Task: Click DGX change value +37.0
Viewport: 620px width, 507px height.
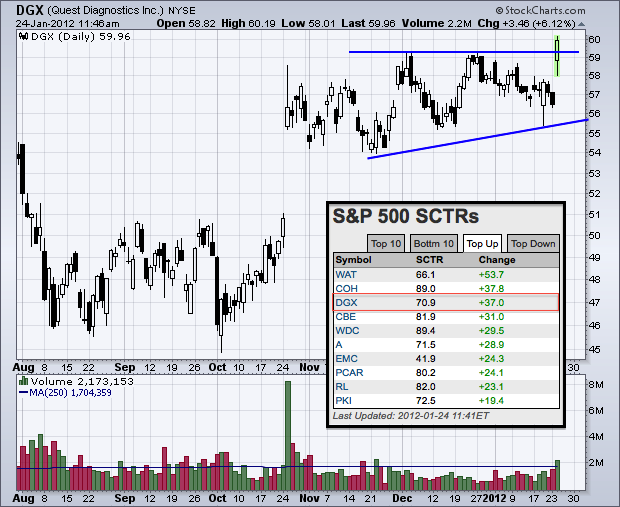Action: pyautogui.click(x=491, y=303)
